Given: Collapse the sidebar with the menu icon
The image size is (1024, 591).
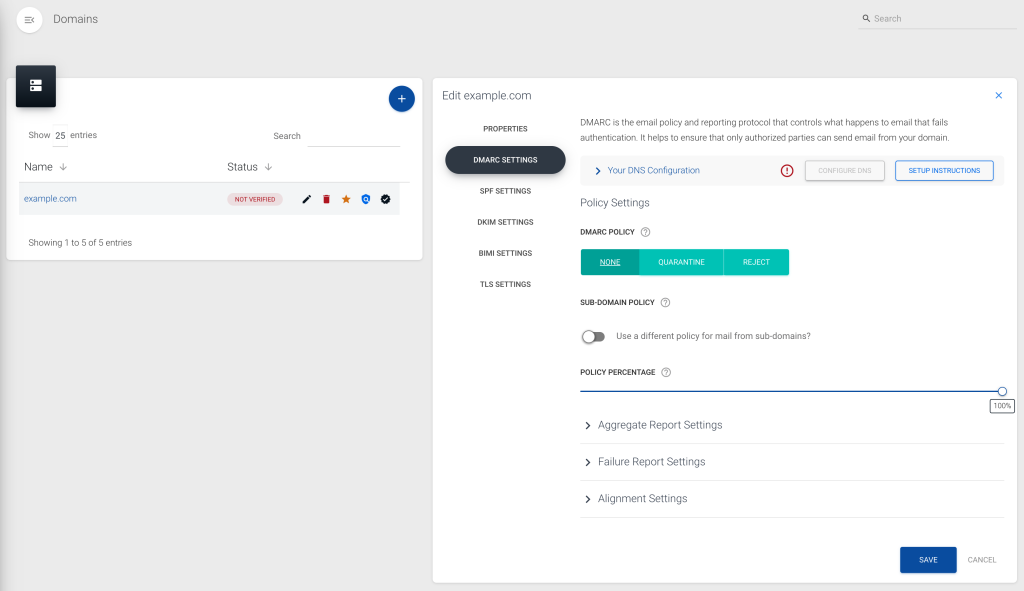Looking at the screenshot, I should pyautogui.click(x=28, y=19).
